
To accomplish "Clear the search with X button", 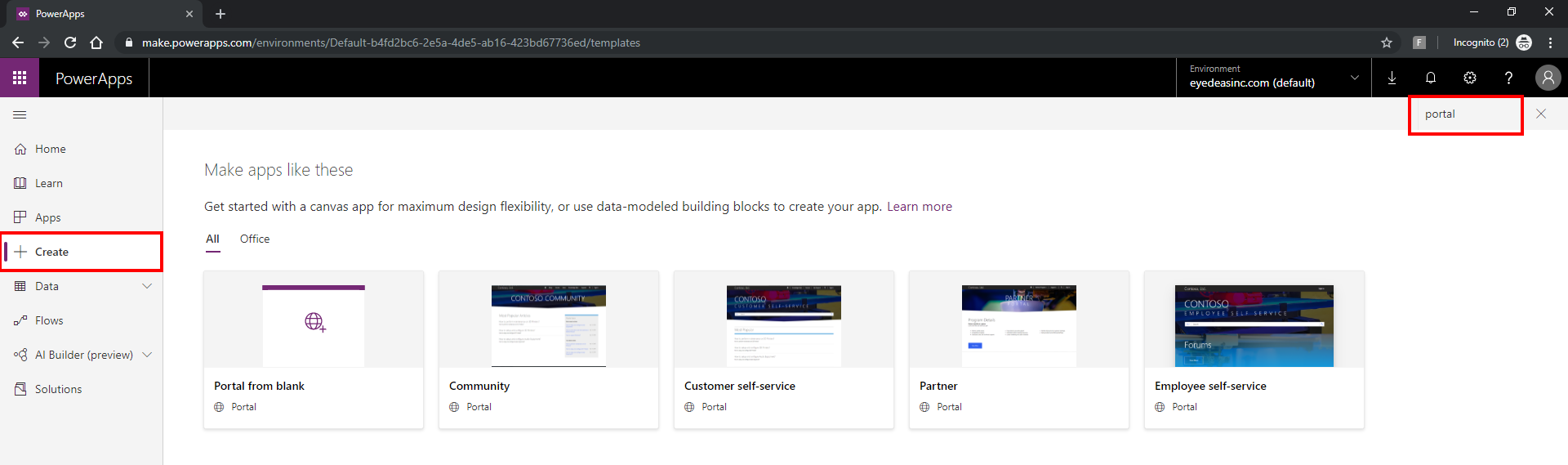I will [1541, 114].
